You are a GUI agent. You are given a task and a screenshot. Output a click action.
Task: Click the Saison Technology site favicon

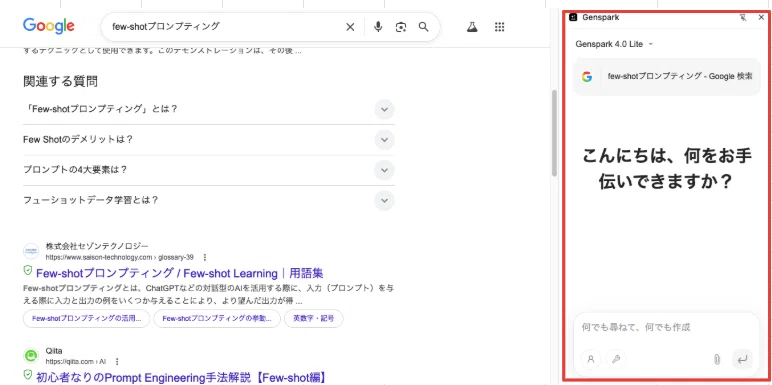31,251
